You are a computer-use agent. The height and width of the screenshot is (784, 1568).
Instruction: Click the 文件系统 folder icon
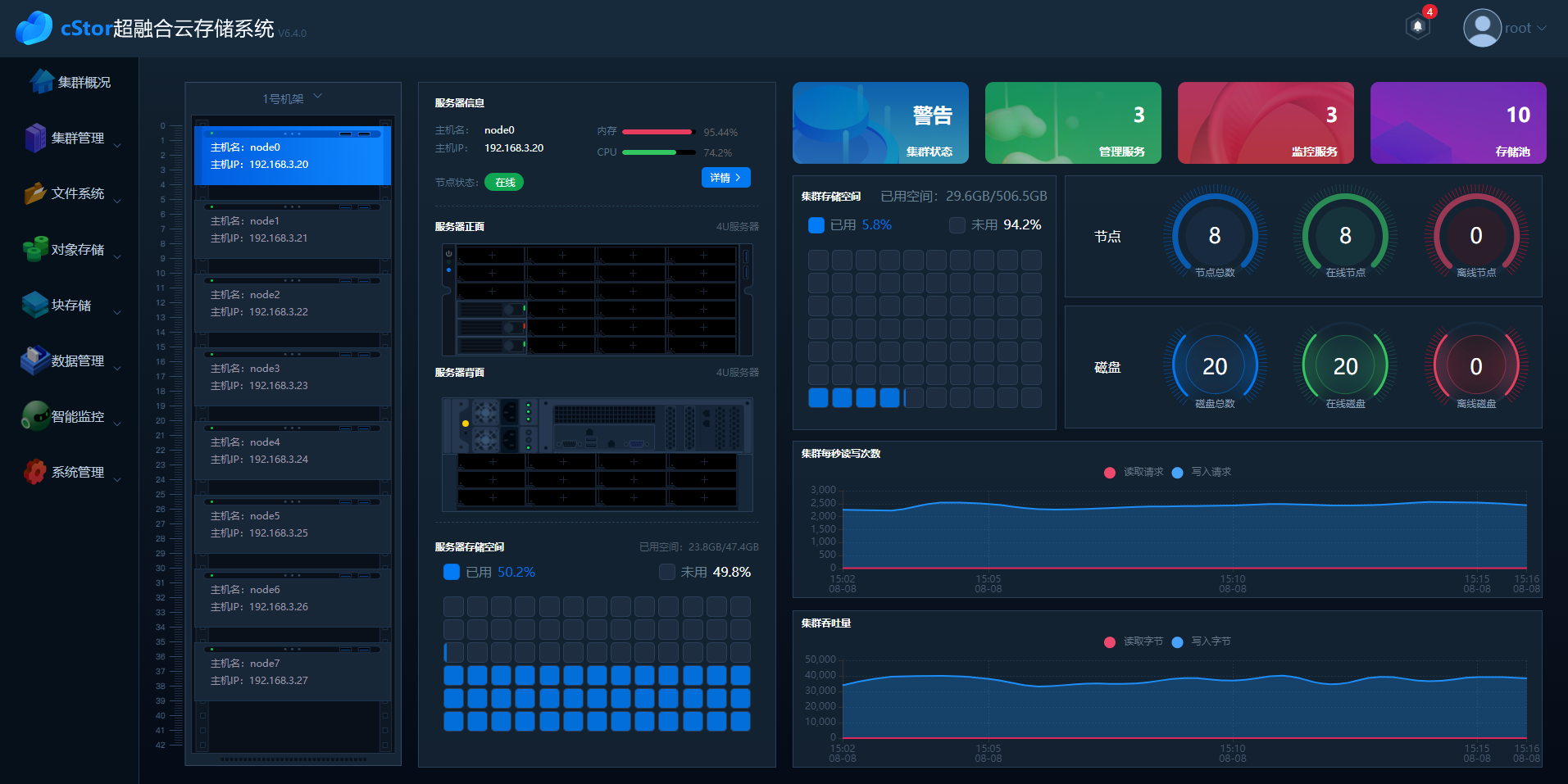35,193
